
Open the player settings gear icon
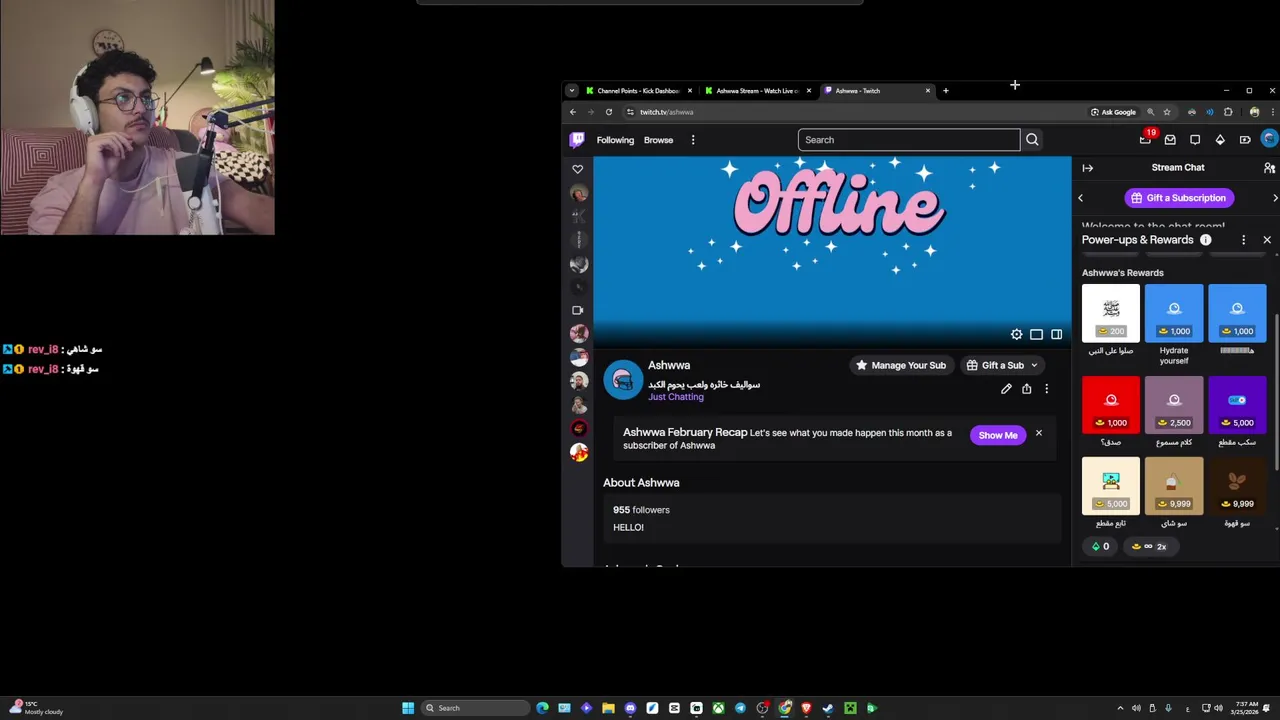tap(1016, 334)
